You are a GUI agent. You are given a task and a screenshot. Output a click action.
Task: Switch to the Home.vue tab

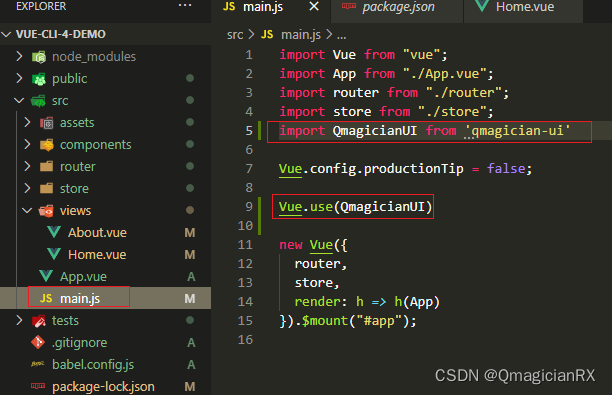click(525, 7)
